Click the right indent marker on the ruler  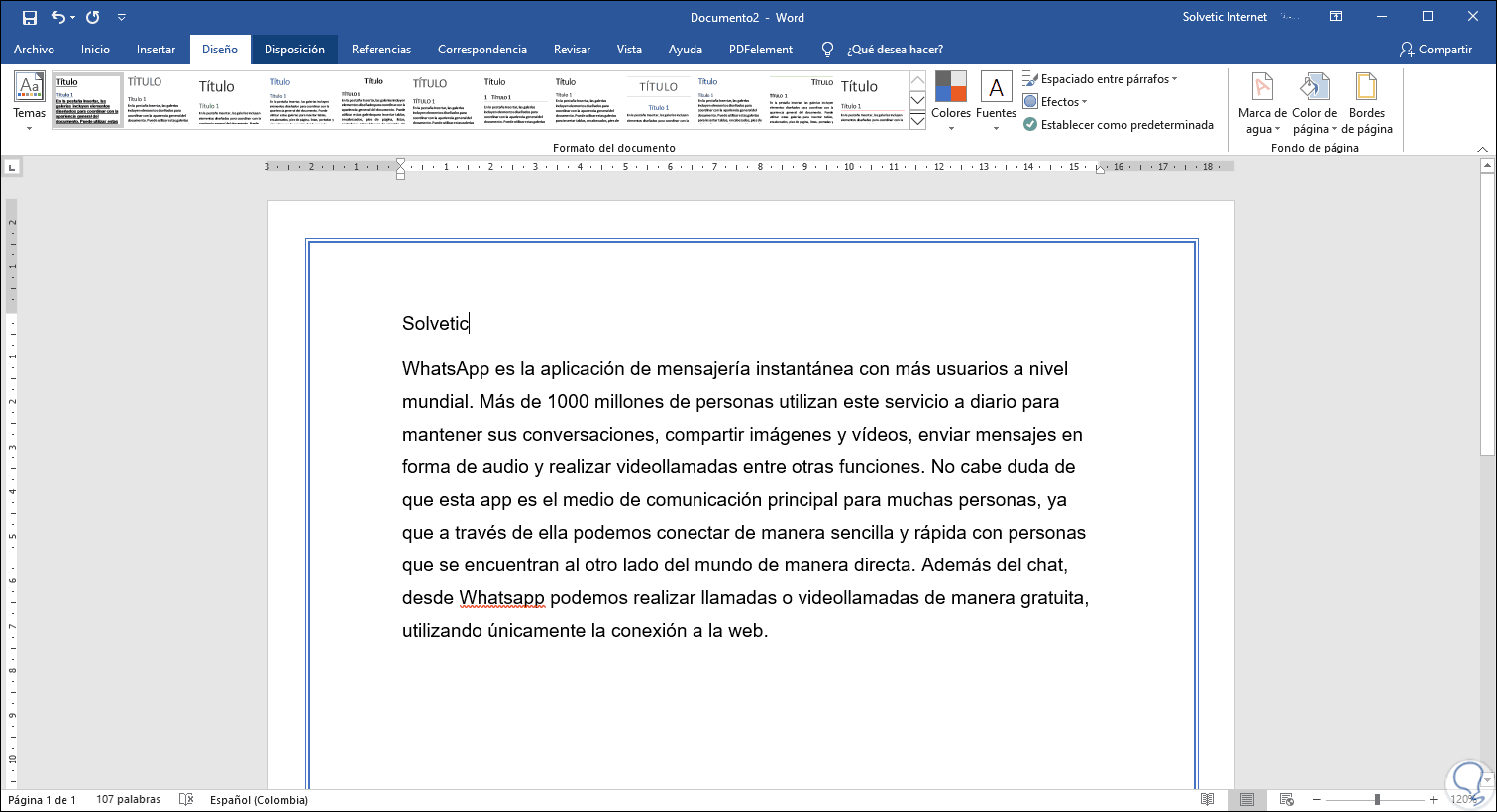1100,170
